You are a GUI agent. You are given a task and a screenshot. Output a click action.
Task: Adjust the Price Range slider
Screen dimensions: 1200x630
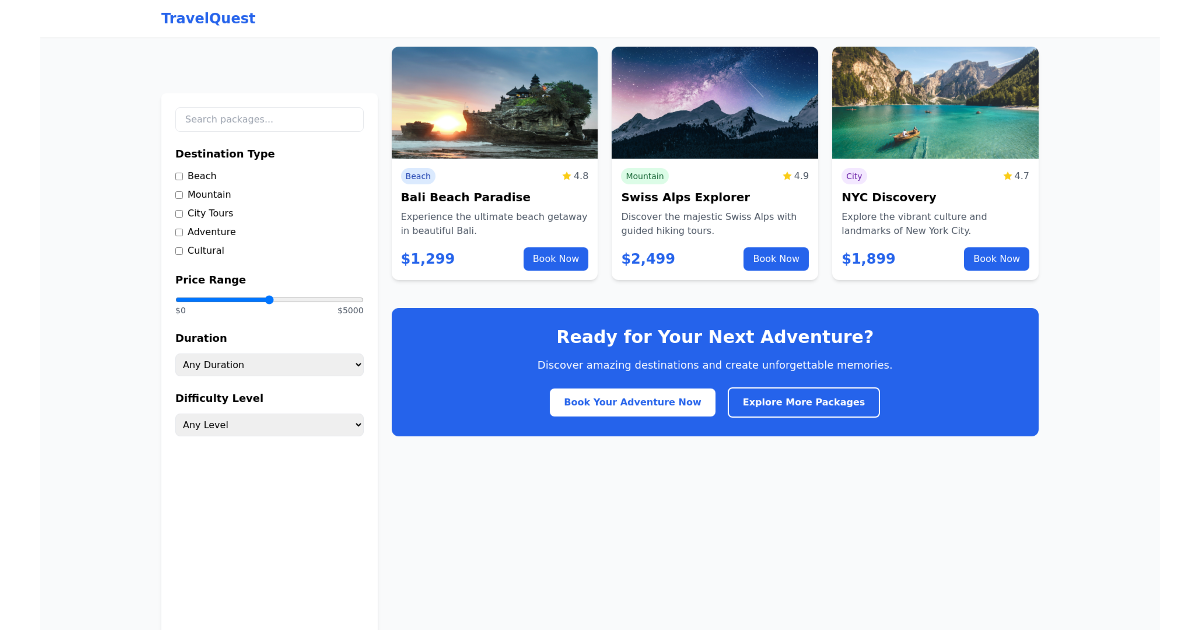[269, 299]
